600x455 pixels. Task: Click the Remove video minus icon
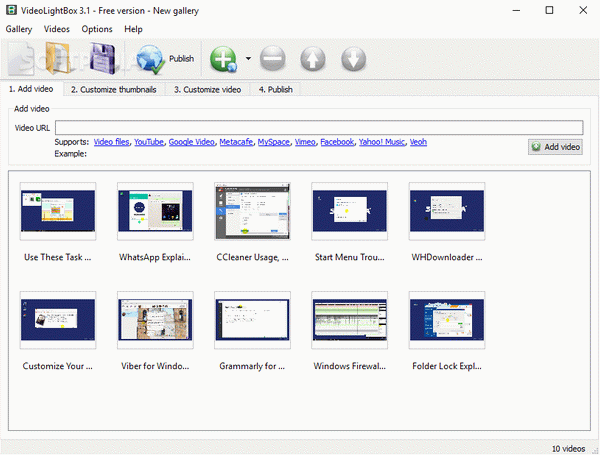pyautogui.click(x=272, y=59)
